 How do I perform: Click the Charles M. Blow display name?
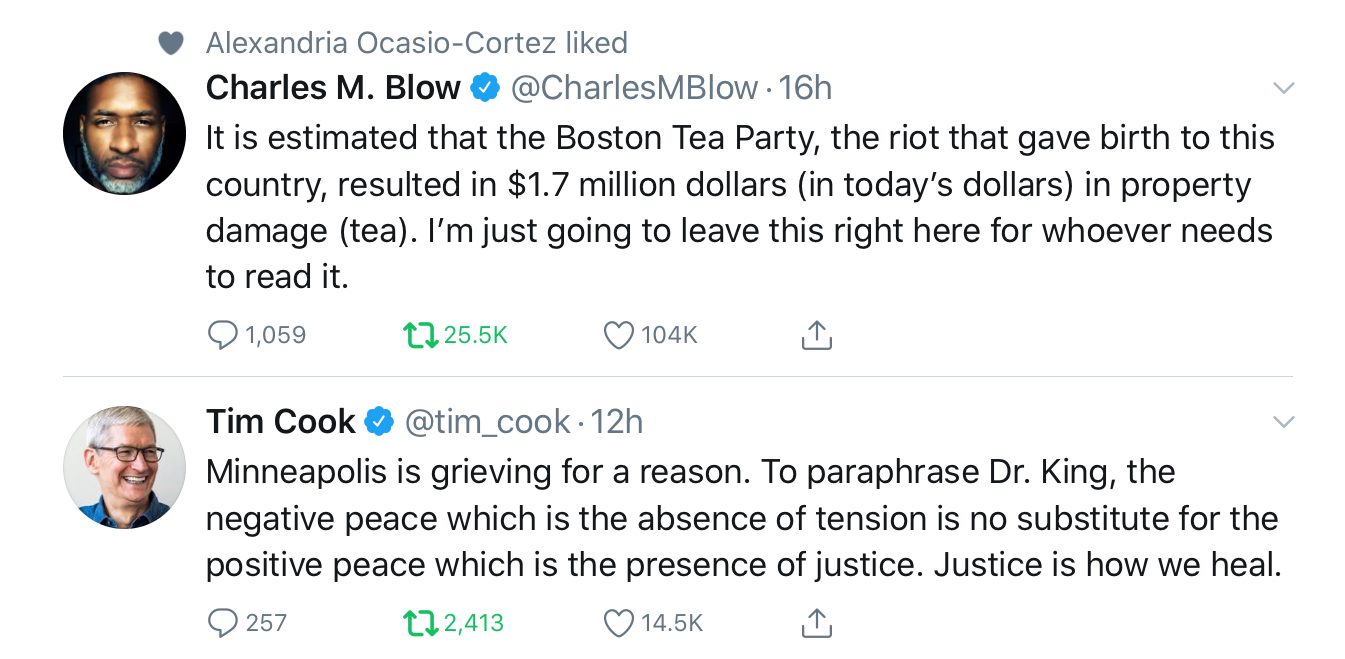click(x=332, y=88)
